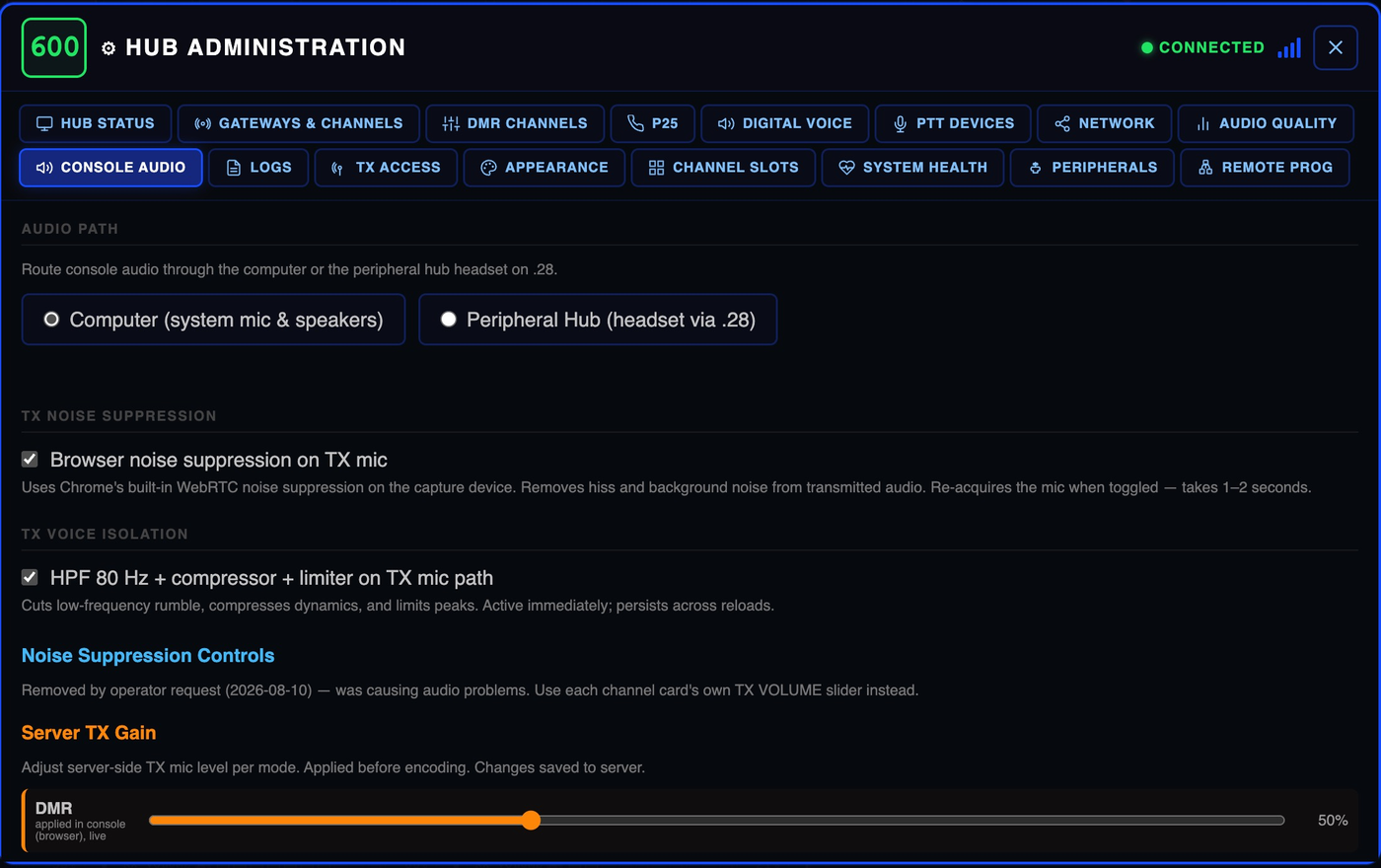Screen dimensions: 1381x868
Task: Switch to the Gateways & Channels tab
Action: [299, 124]
